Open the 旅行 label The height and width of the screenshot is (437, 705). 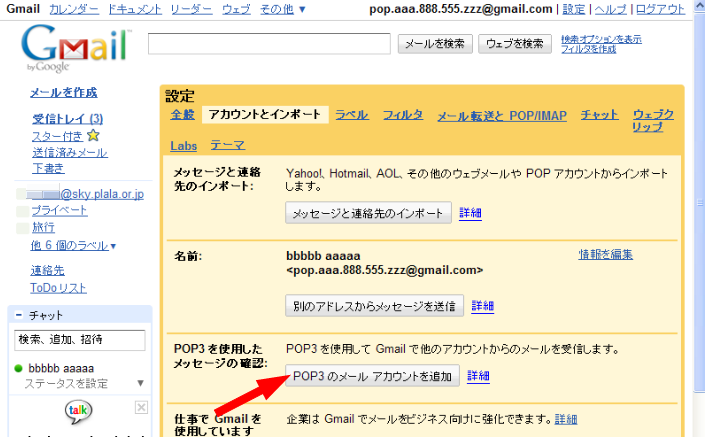pos(43,227)
